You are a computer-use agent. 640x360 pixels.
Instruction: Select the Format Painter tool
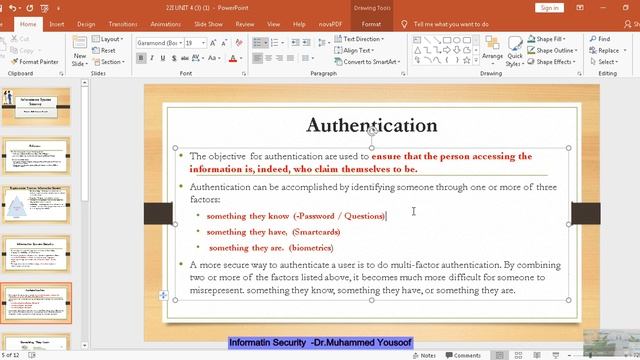[x=35, y=62]
